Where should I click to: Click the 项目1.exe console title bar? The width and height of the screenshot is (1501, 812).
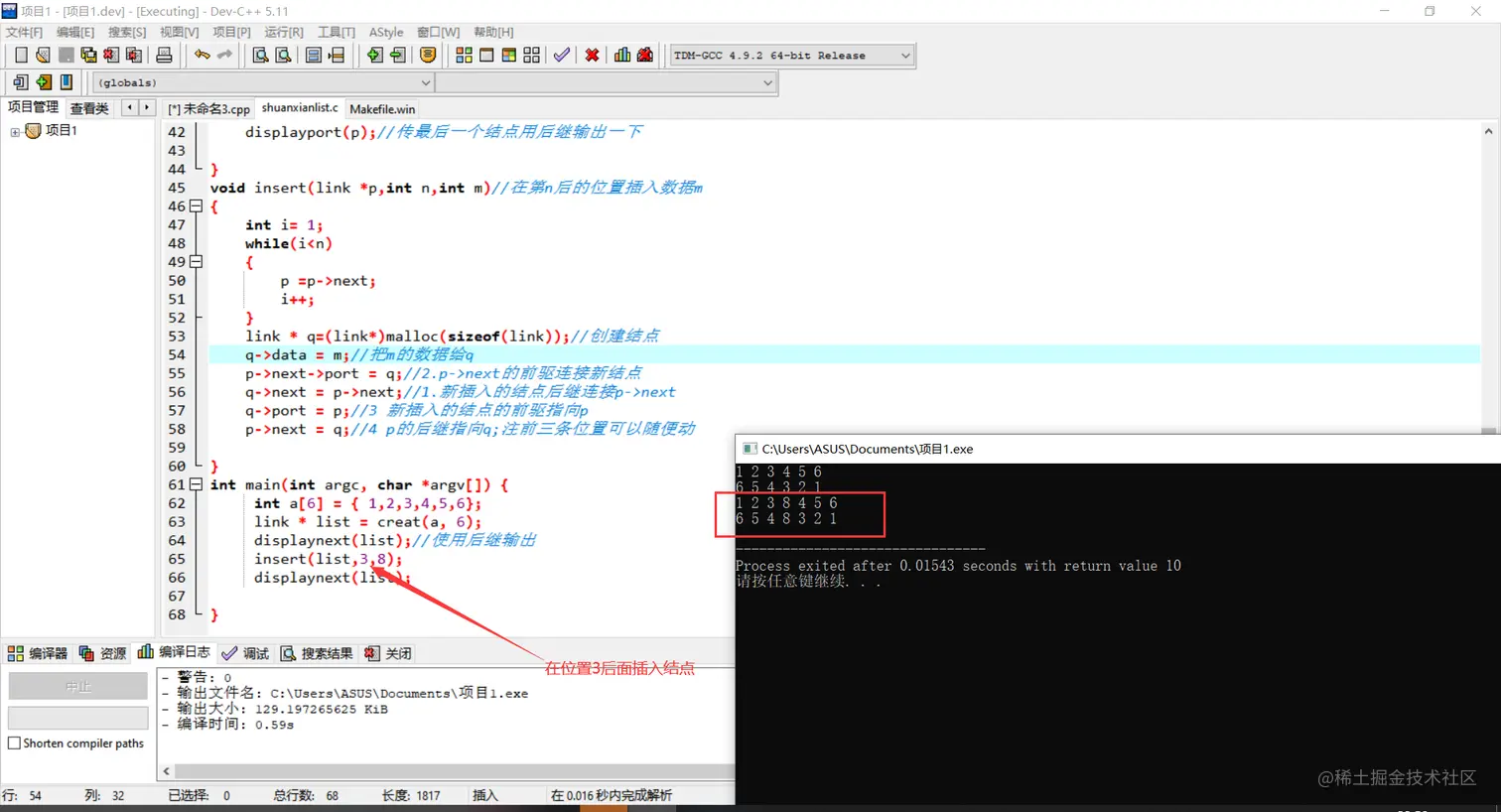tap(1119, 449)
